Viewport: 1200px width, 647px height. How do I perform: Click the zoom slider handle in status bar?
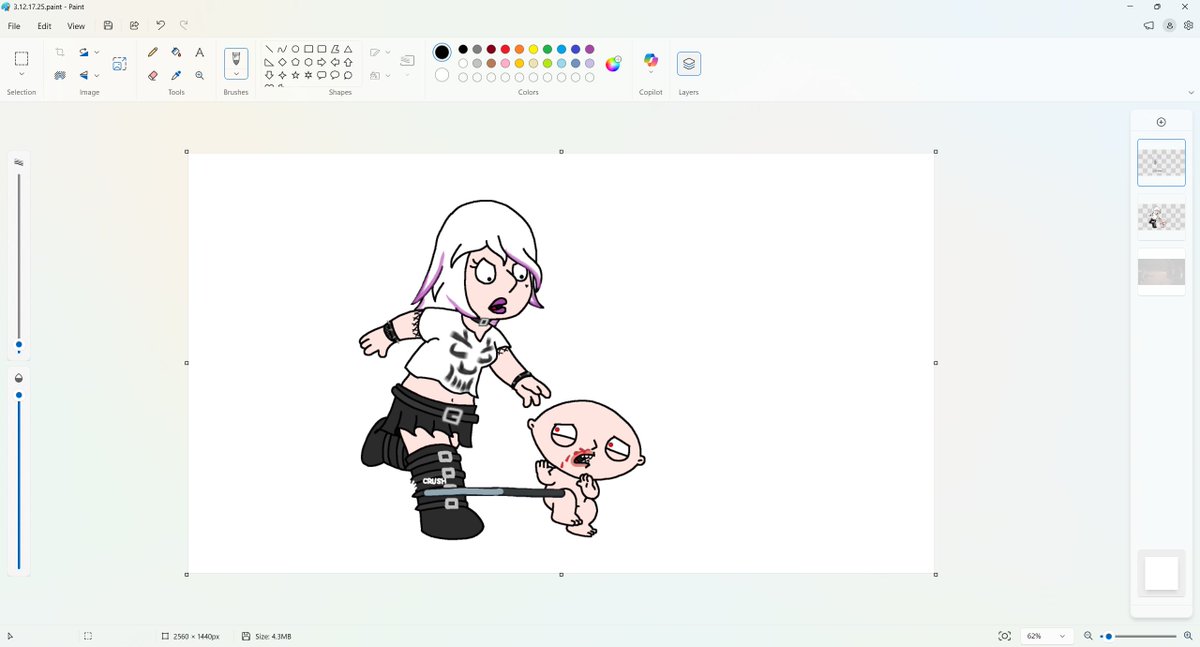pyautogui.click(x=1109, y=636)
